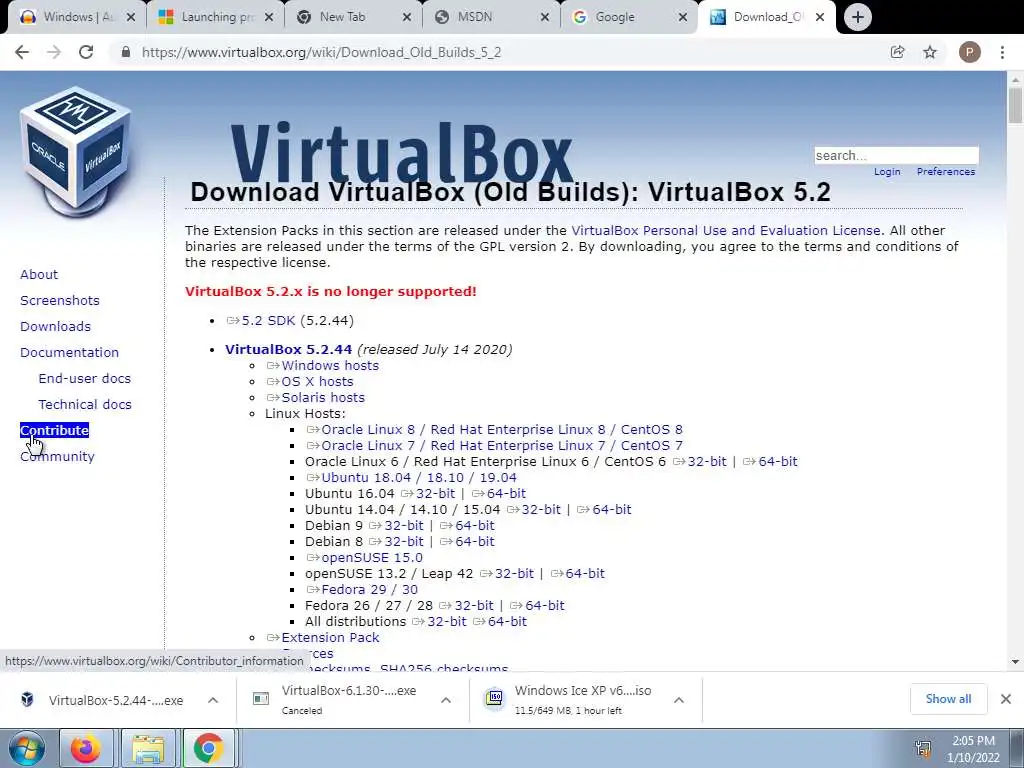Screen dimensions: 1024x768
Task: View site info via the padlock icon
Action: point(126,52)
